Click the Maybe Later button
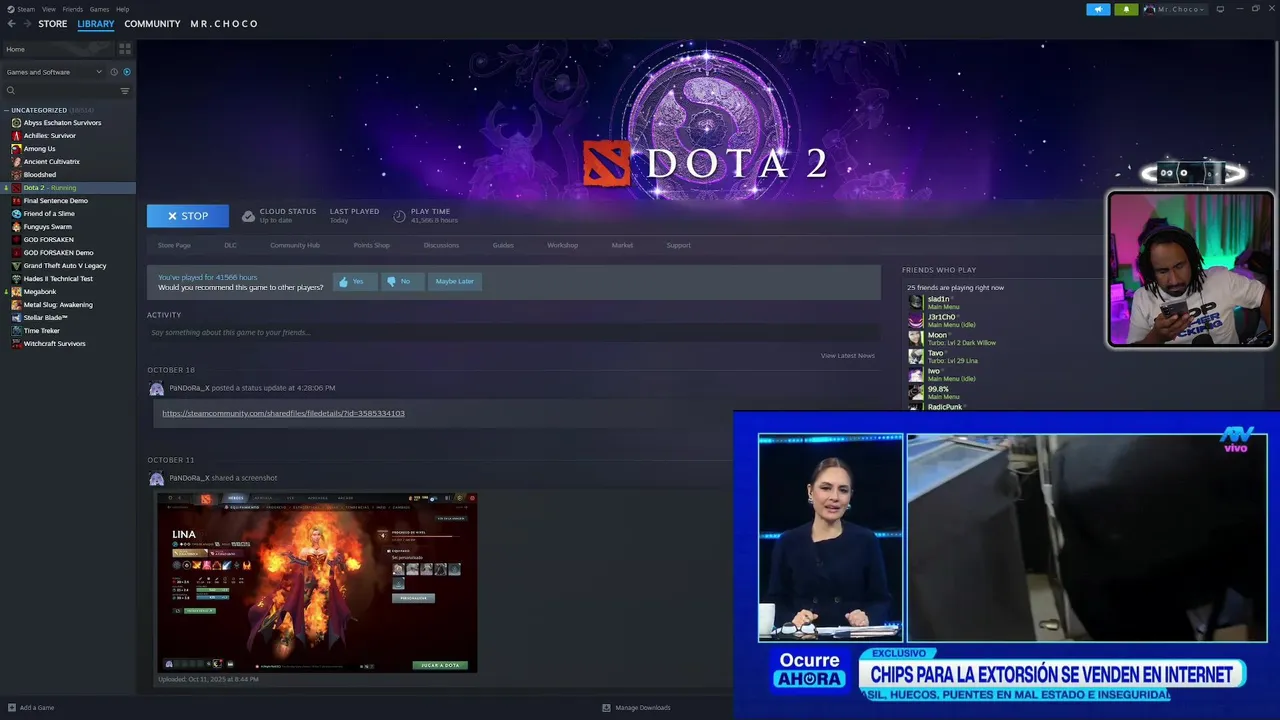Viewport: 1280px width, 720px height. coord(455,281)
